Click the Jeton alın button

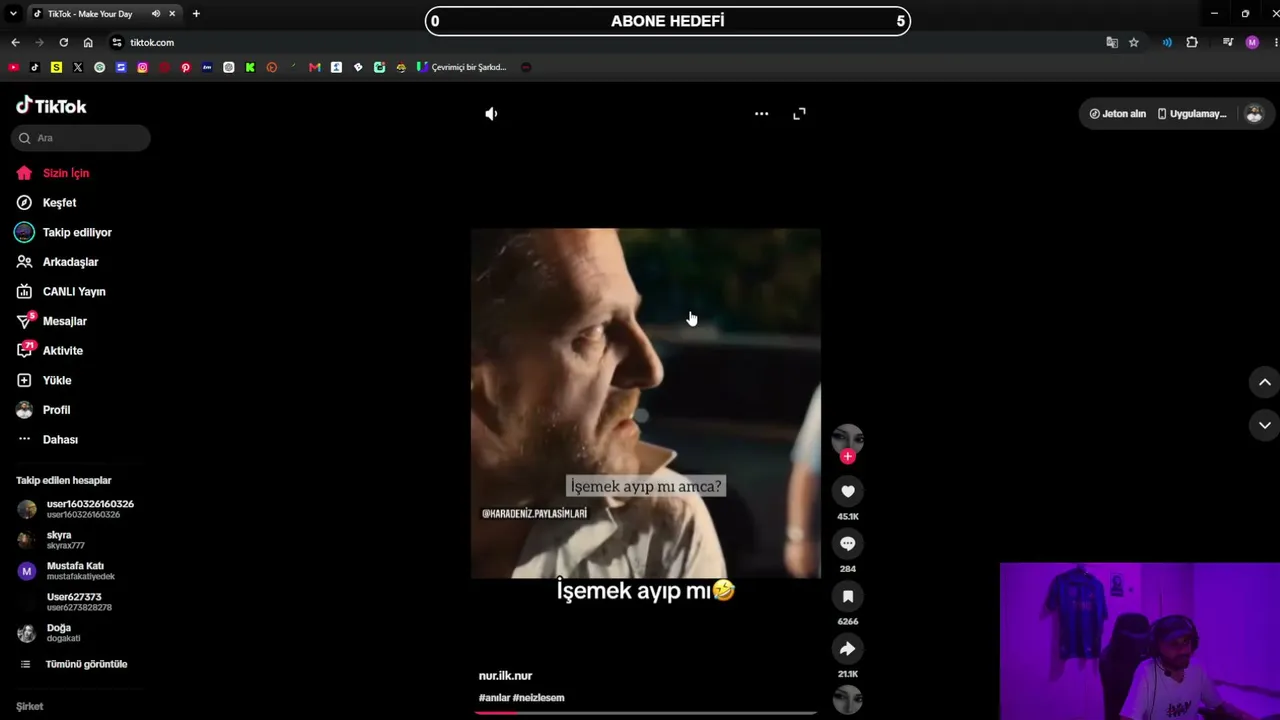[x=1117, y=114]
